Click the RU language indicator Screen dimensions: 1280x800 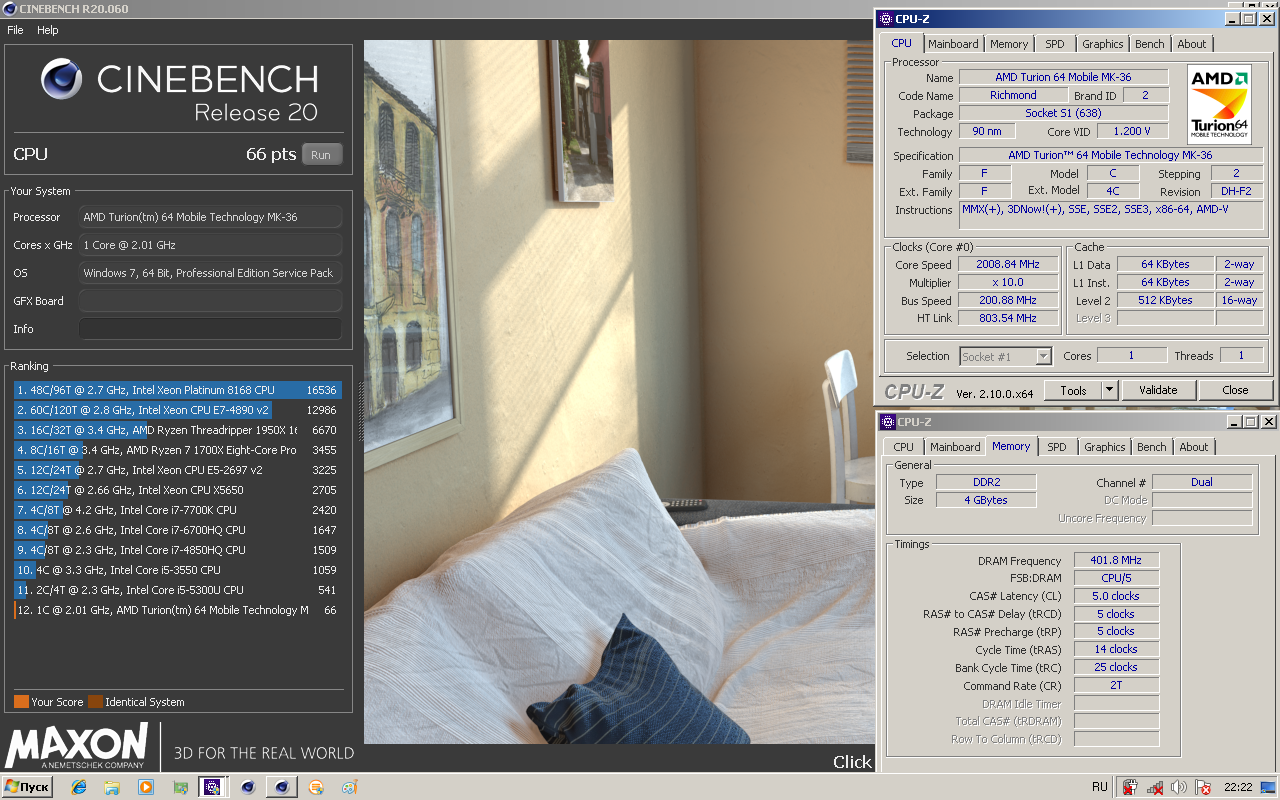point(1100,787)
